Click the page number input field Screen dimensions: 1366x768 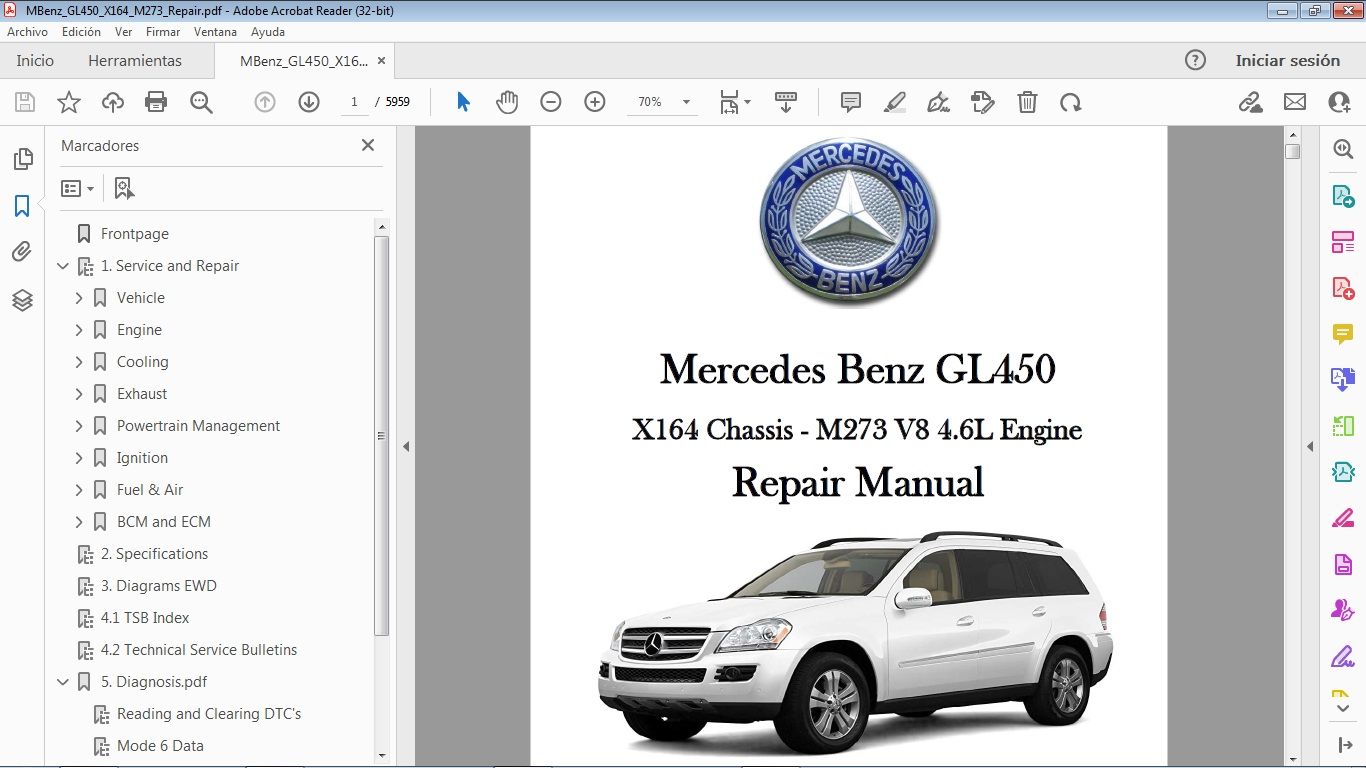click(x=353, y=101)
